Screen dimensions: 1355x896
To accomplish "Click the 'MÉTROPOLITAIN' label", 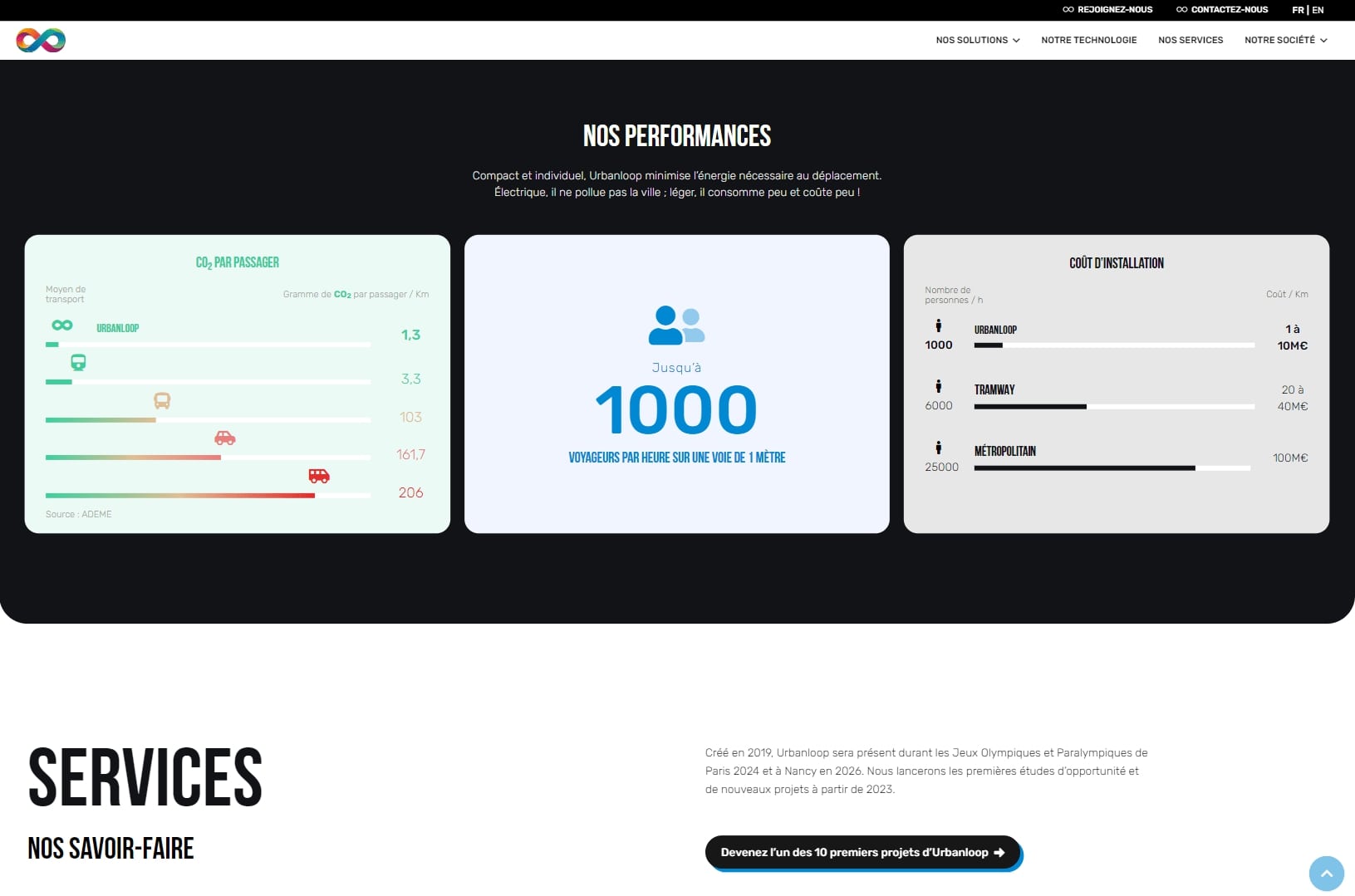I will point(1005,451).
